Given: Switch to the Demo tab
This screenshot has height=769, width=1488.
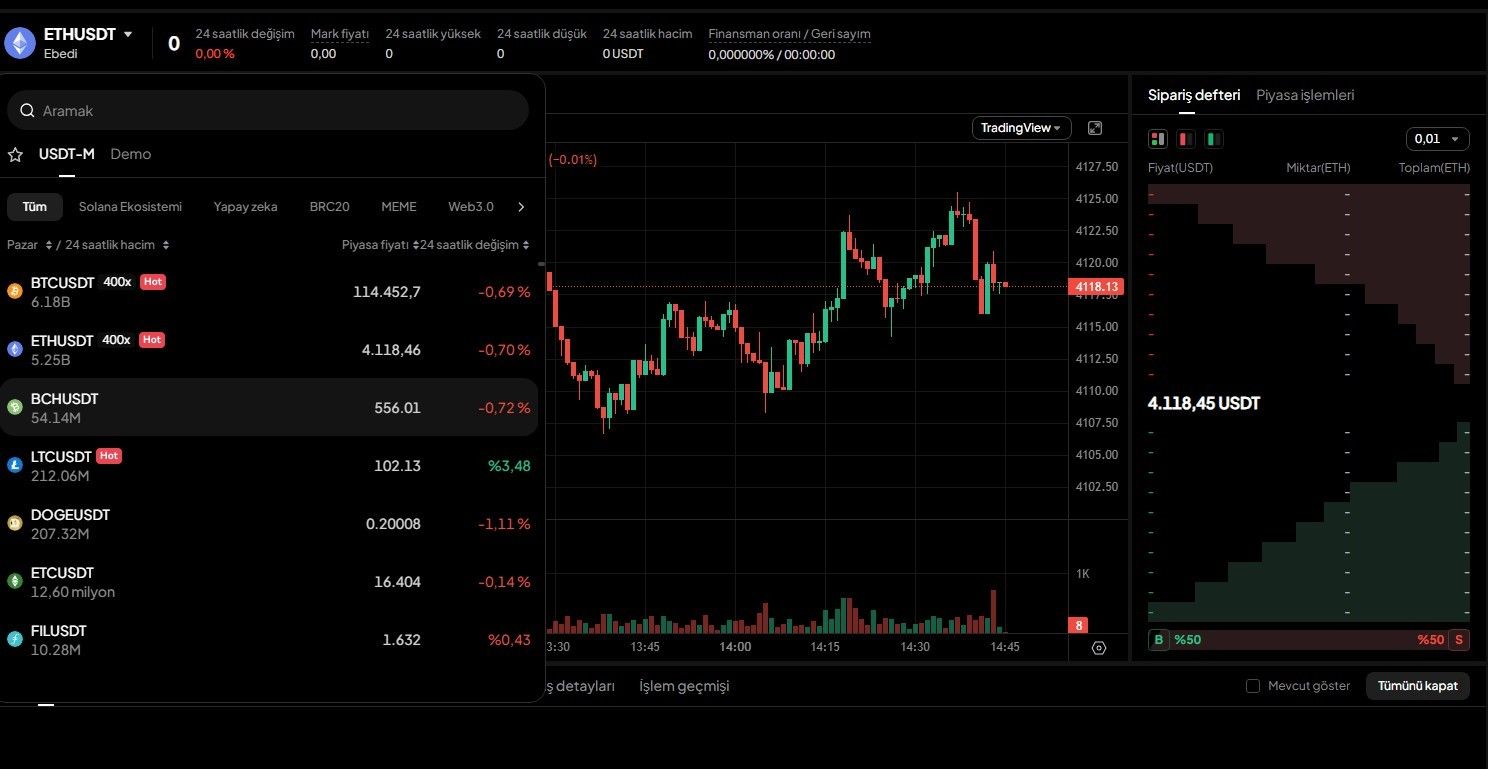Looking at the screenshot, I should tap(131, 154).
